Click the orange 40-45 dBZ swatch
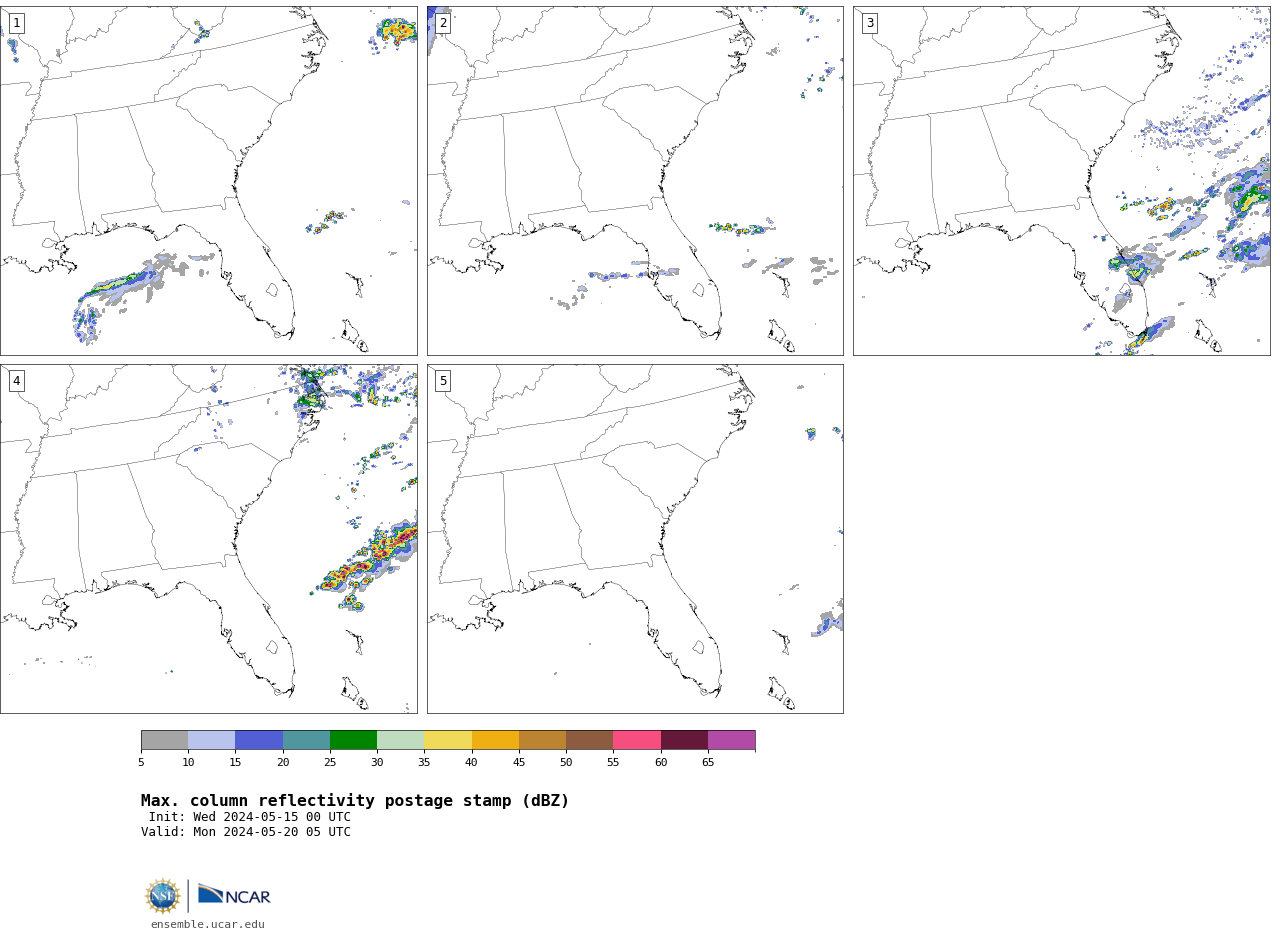 click(495, 740)
